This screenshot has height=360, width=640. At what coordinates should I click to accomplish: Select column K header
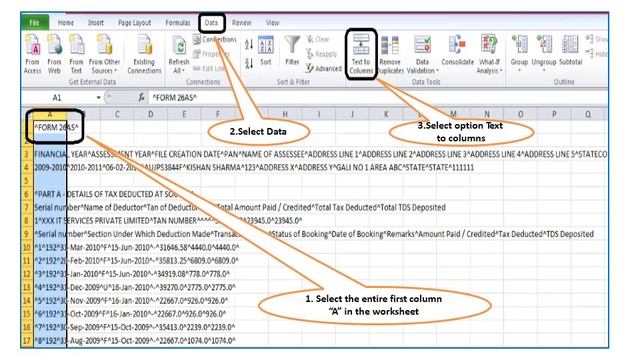point(386,114)
